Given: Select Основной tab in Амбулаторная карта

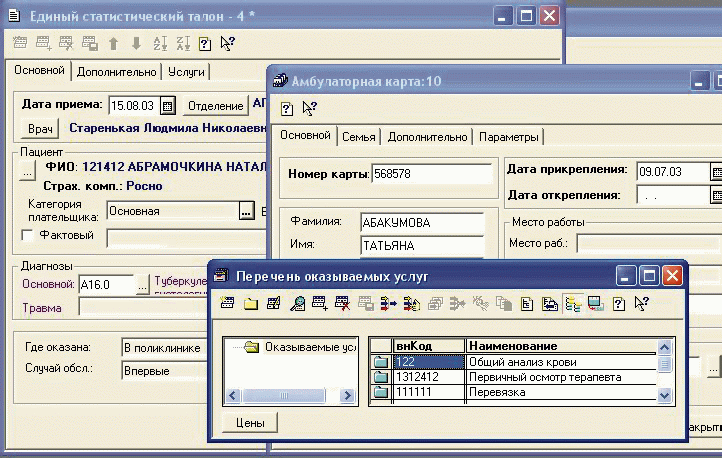Looking at the screenshot, I should pos(305,135).
